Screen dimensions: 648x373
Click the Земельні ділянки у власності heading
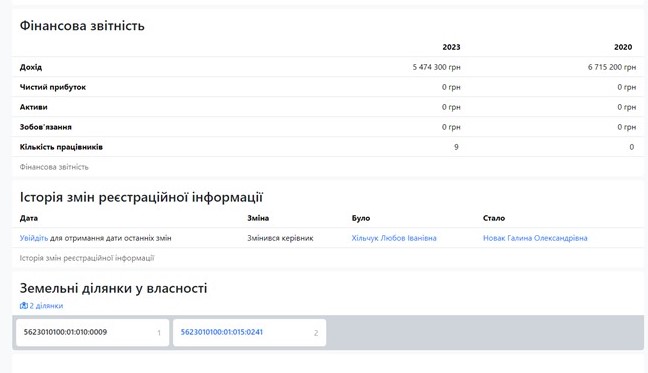[113, 288]
